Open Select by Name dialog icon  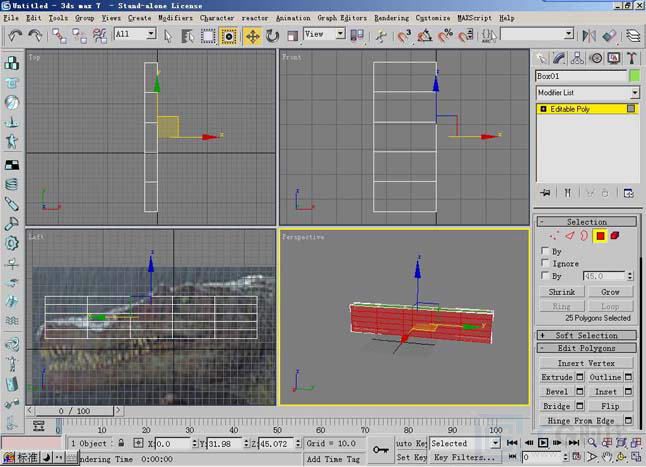coord(188,36)
